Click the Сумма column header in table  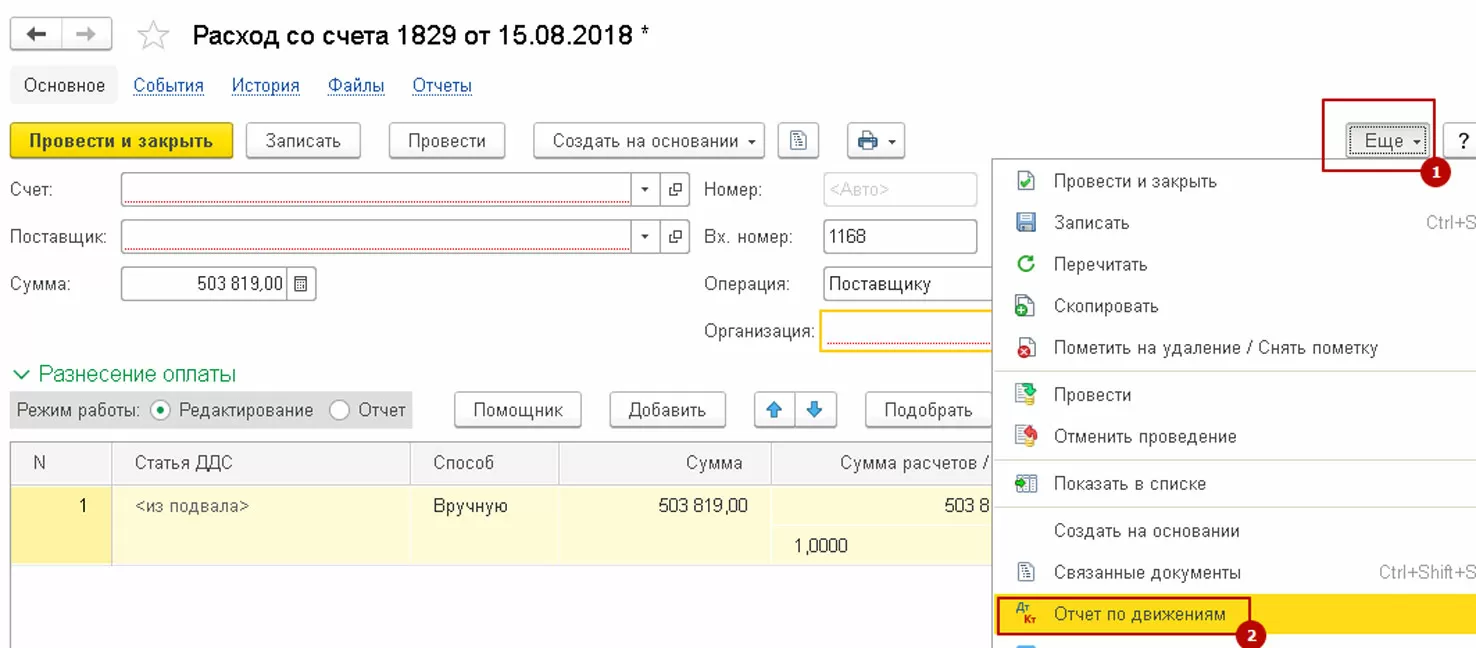[x=665, y=463]
